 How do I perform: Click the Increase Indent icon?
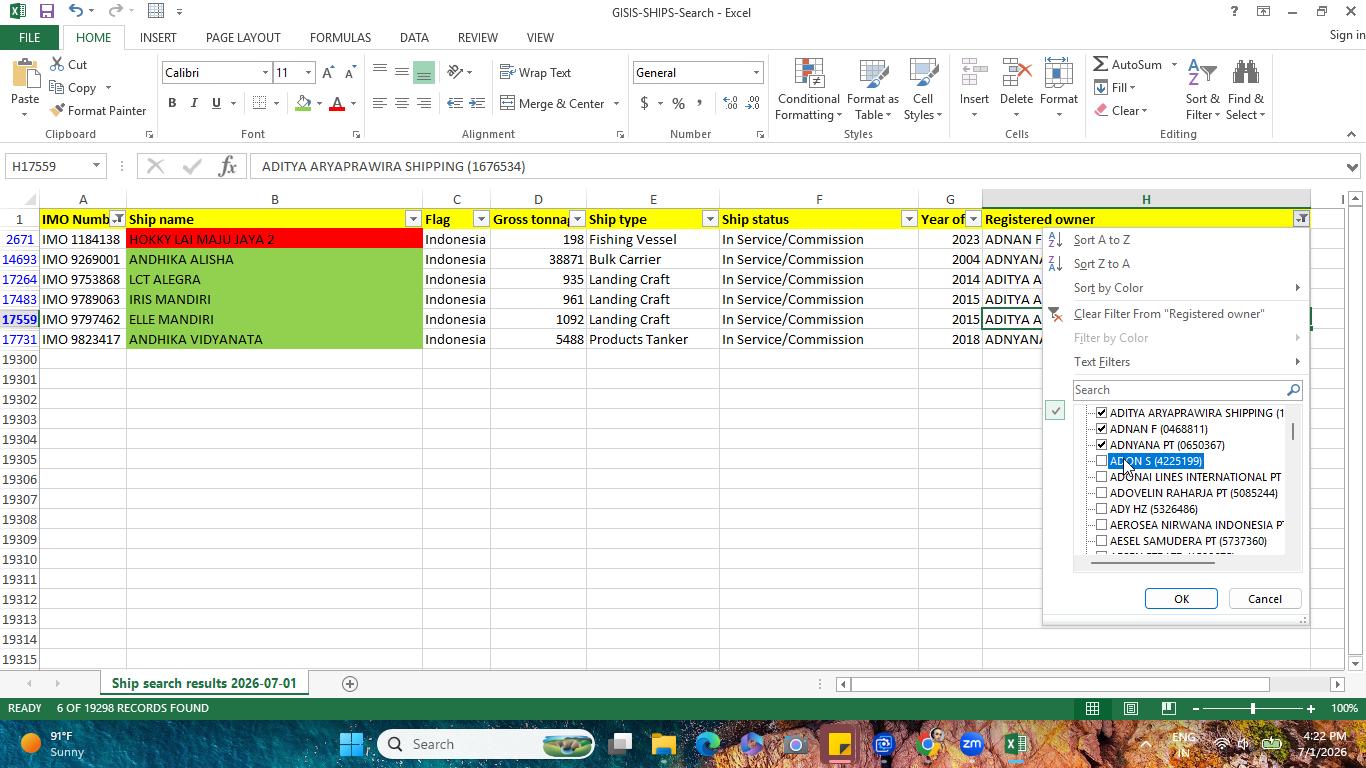477,103
